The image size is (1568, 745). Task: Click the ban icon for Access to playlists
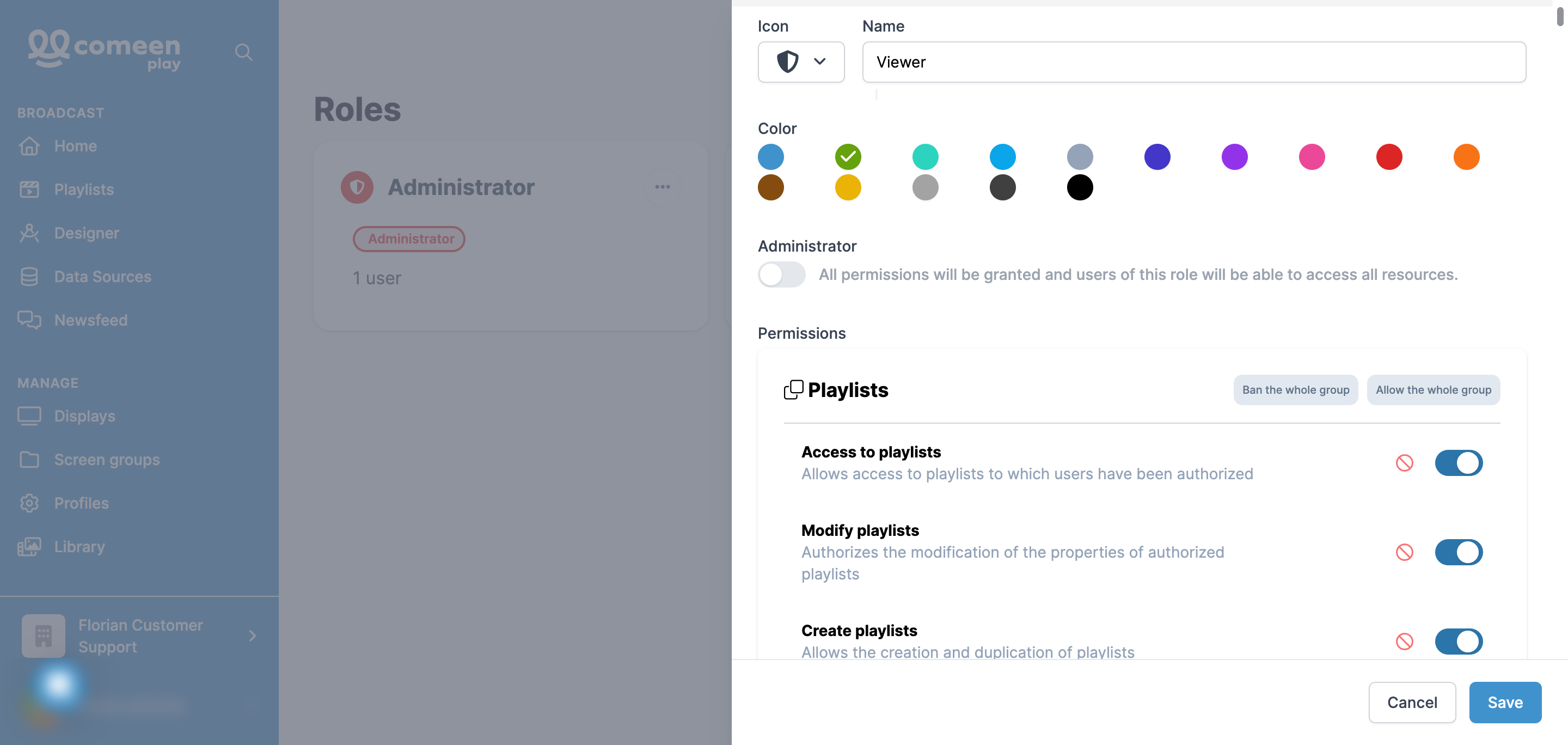pos(1404,462)
